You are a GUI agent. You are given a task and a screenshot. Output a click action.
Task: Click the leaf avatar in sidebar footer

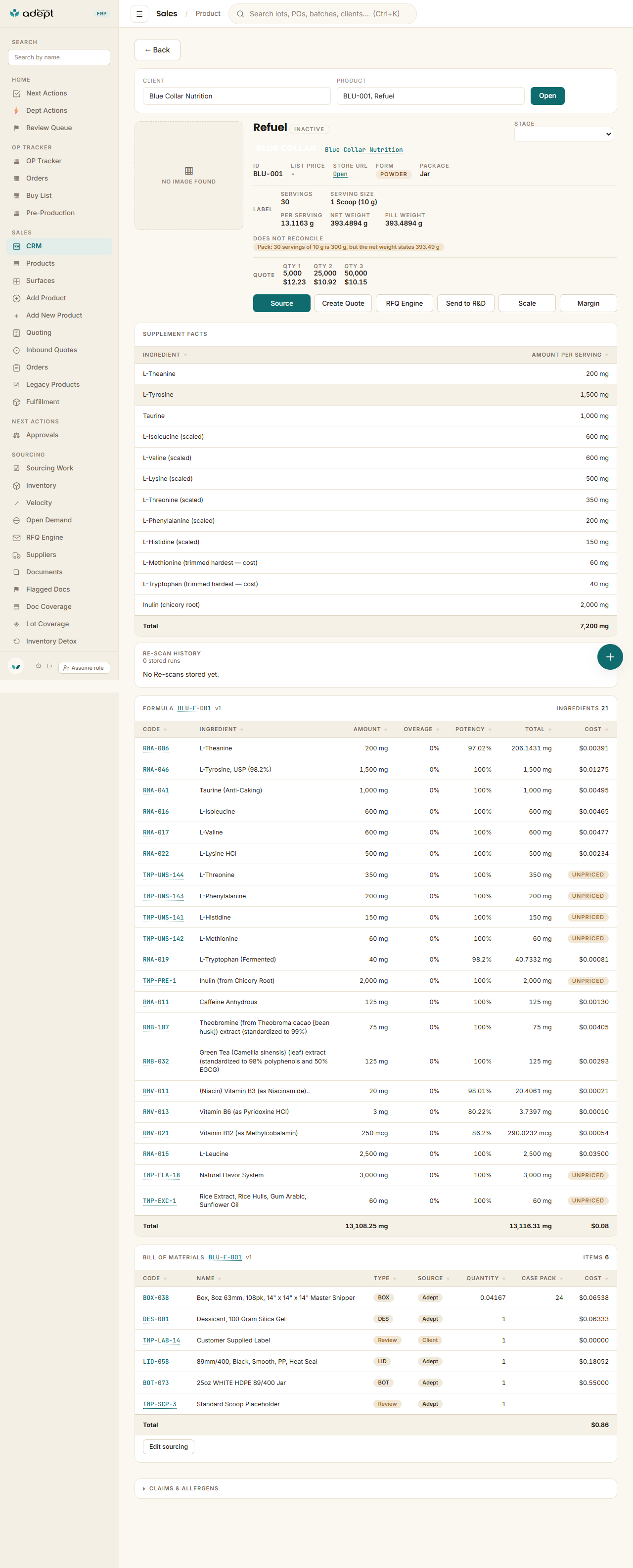point(16,666)
